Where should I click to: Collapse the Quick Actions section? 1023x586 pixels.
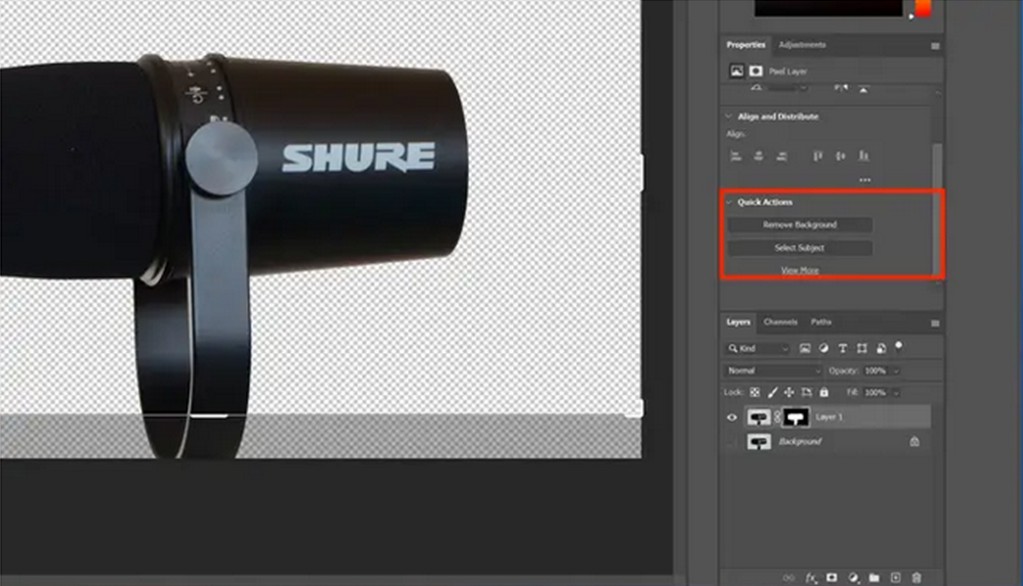pyautogui.click(x=729, y=202)
